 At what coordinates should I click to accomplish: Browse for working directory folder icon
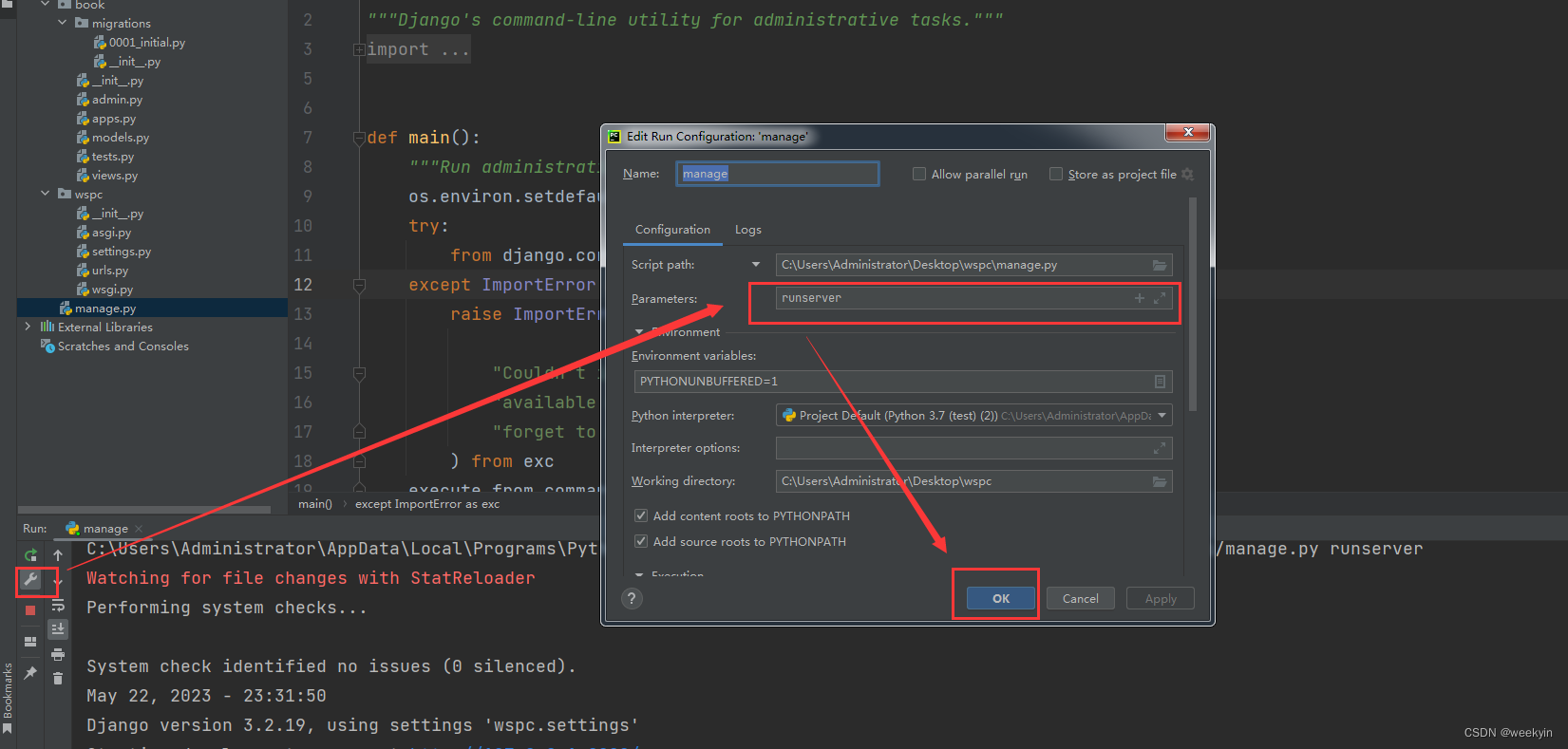[1160, 481]
